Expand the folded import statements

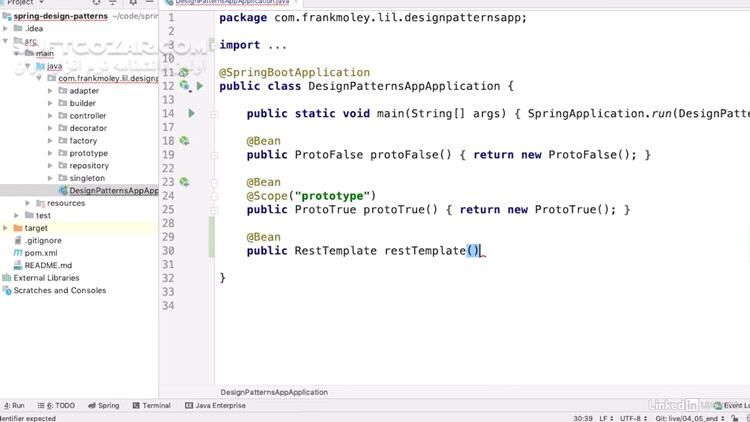277,45
